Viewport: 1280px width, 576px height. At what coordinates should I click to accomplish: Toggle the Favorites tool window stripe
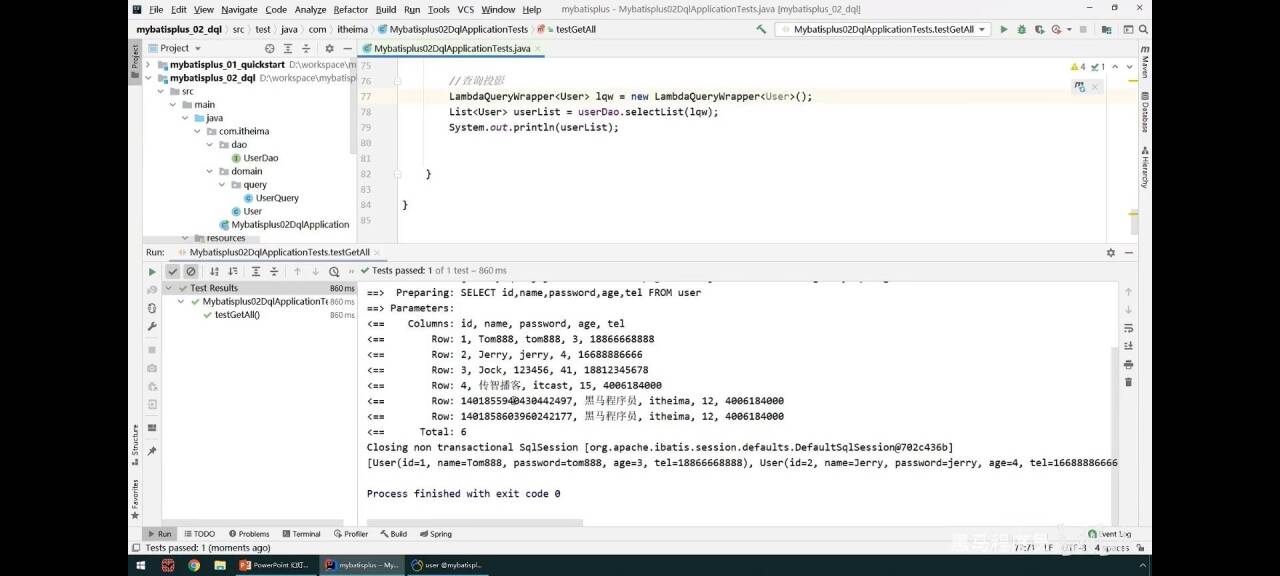[x=136, y=498]
